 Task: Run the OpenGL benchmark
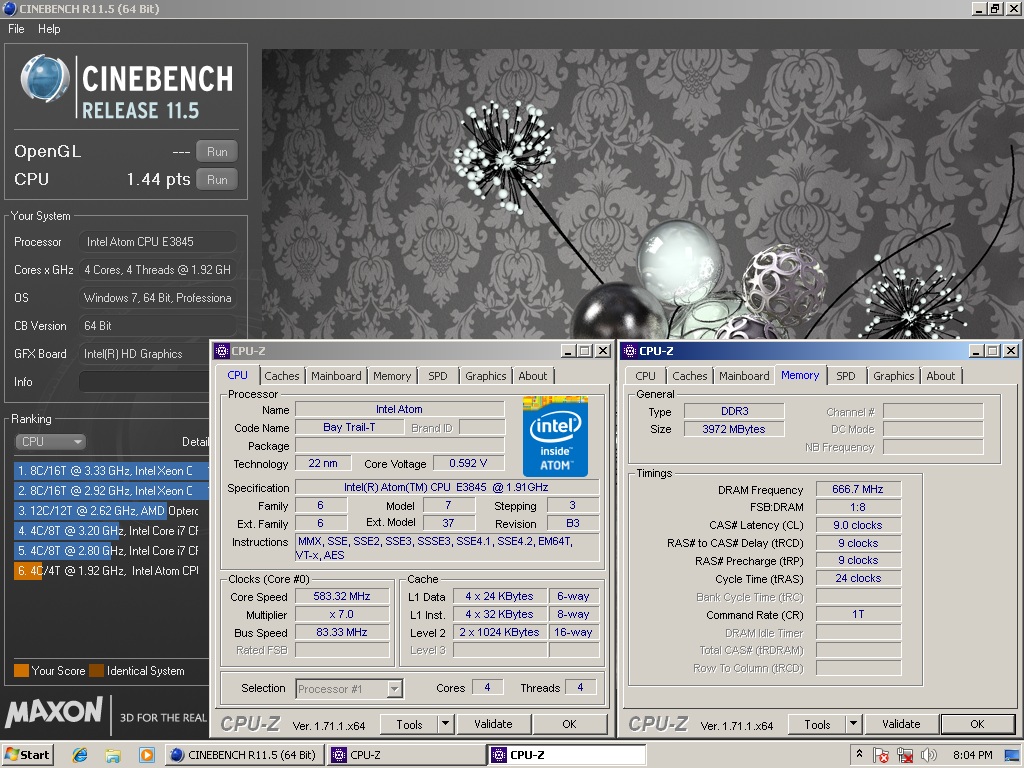click(x=217, y=152)
